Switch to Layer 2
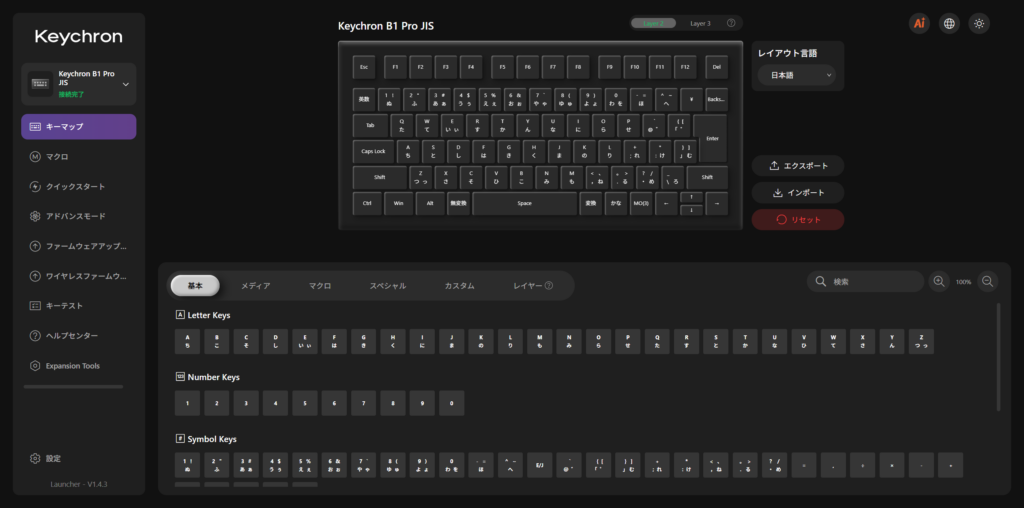Image resolution: width=1024 pixels, height=508 pixels. 653,24
